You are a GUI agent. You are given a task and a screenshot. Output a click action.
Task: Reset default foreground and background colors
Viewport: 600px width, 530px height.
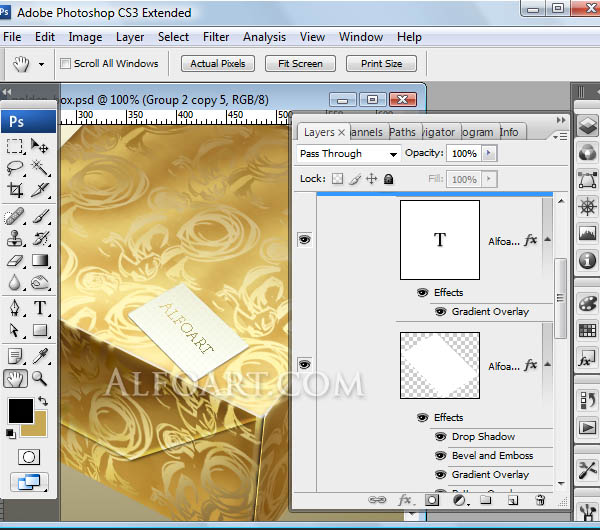(11, 434)
